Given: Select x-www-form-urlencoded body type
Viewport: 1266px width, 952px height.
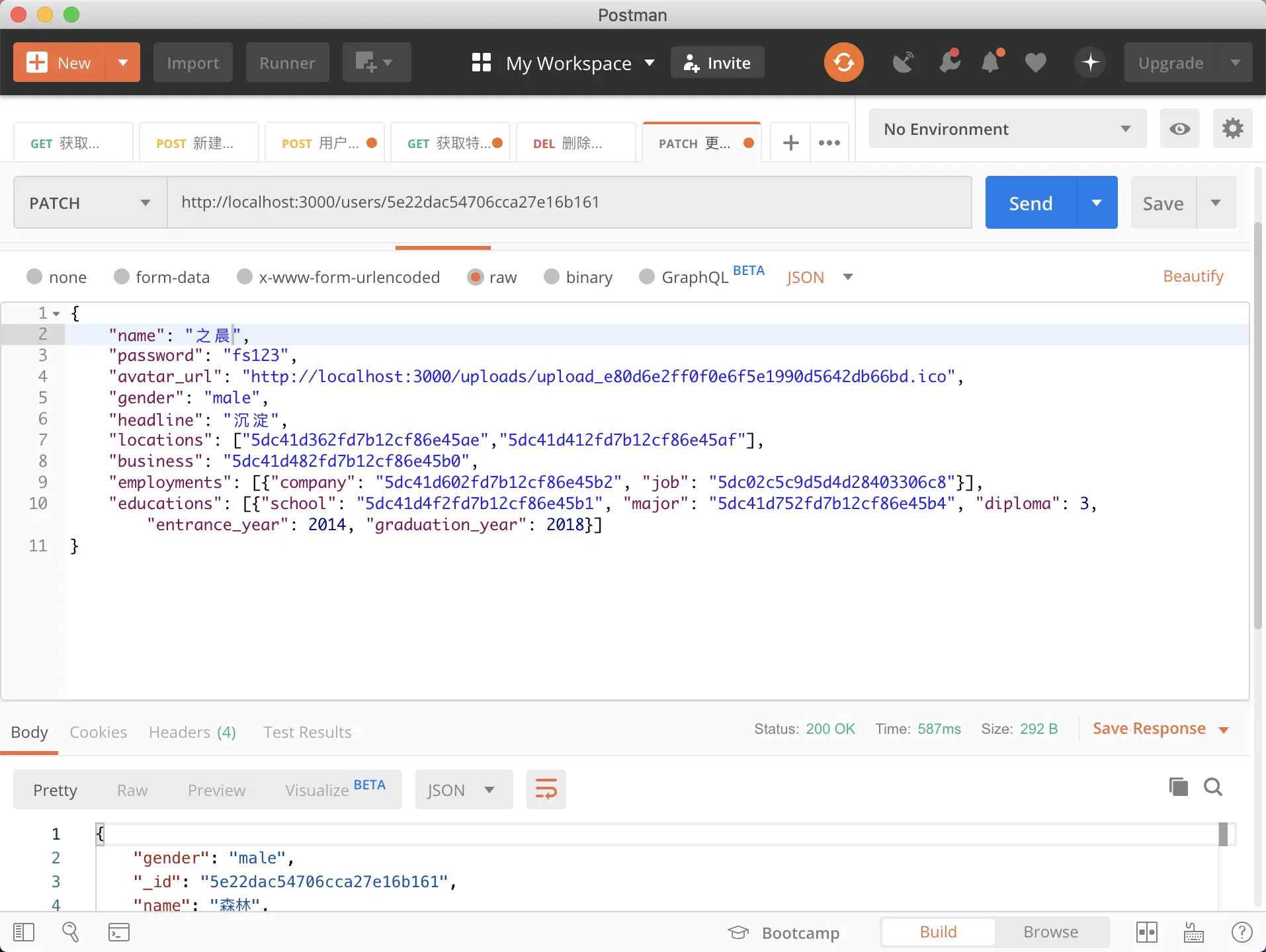Looking at the screenshot, I should [245, 277].
